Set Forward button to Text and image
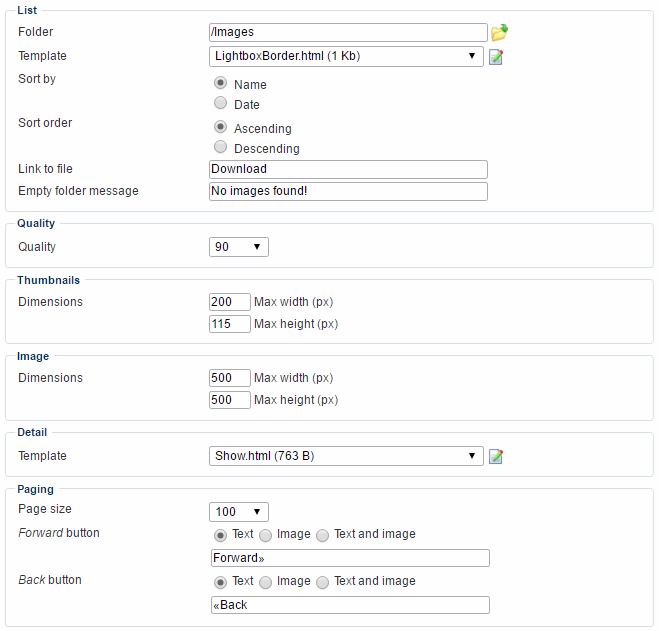The height and width of the screenshot is (631, 659). click(x=323, y=535)
